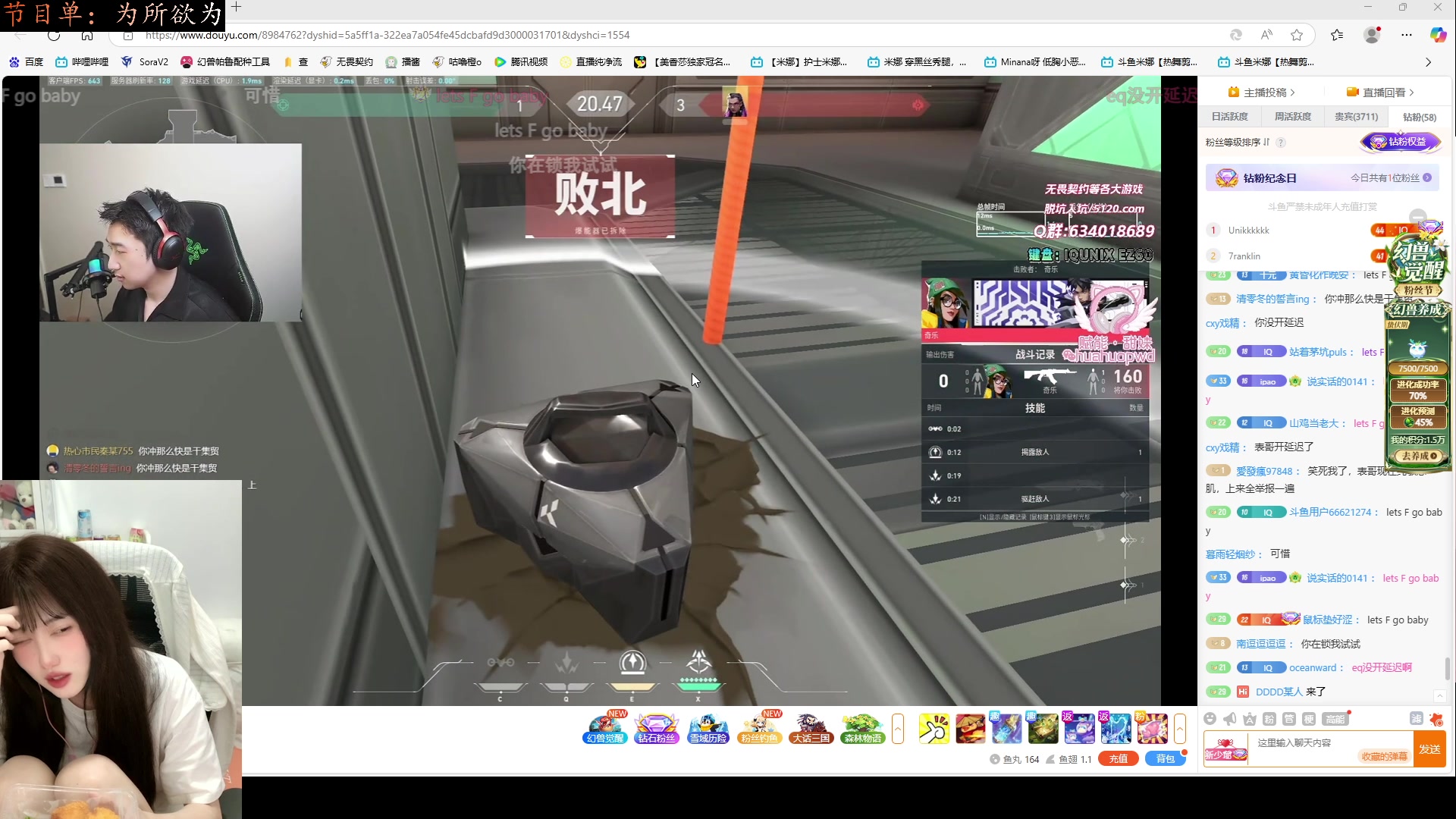Screen dimensions: 1456x819
Task: Open a new browser tab
Action: click(237, 8)
